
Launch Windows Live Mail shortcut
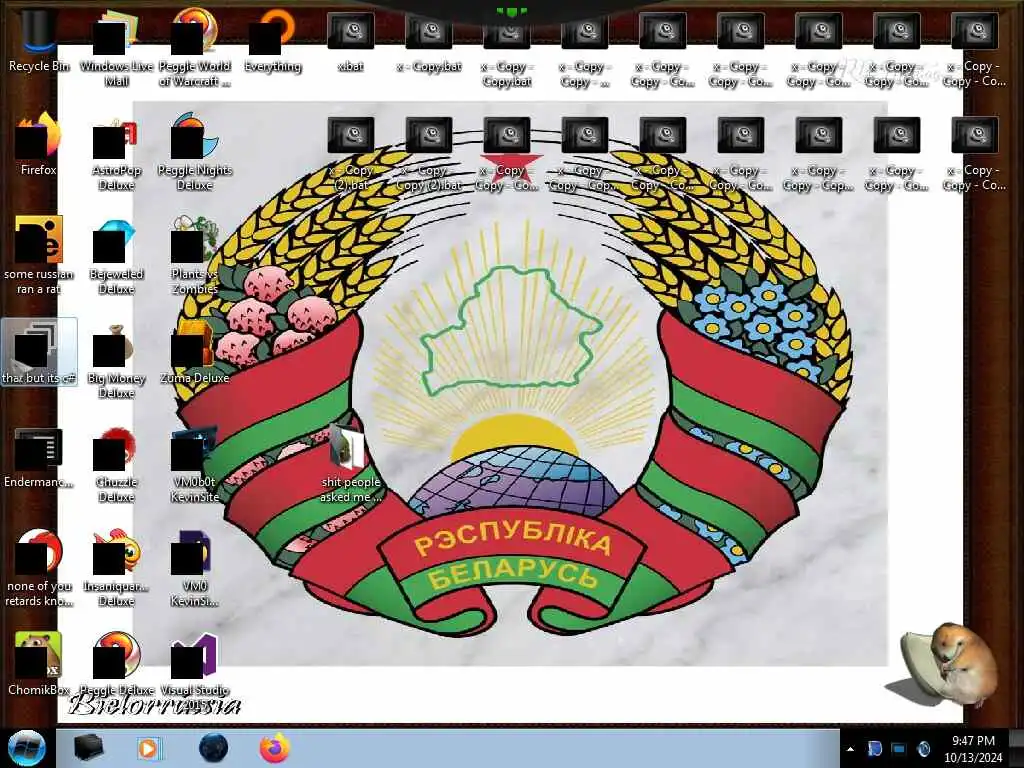coord(116,47)
